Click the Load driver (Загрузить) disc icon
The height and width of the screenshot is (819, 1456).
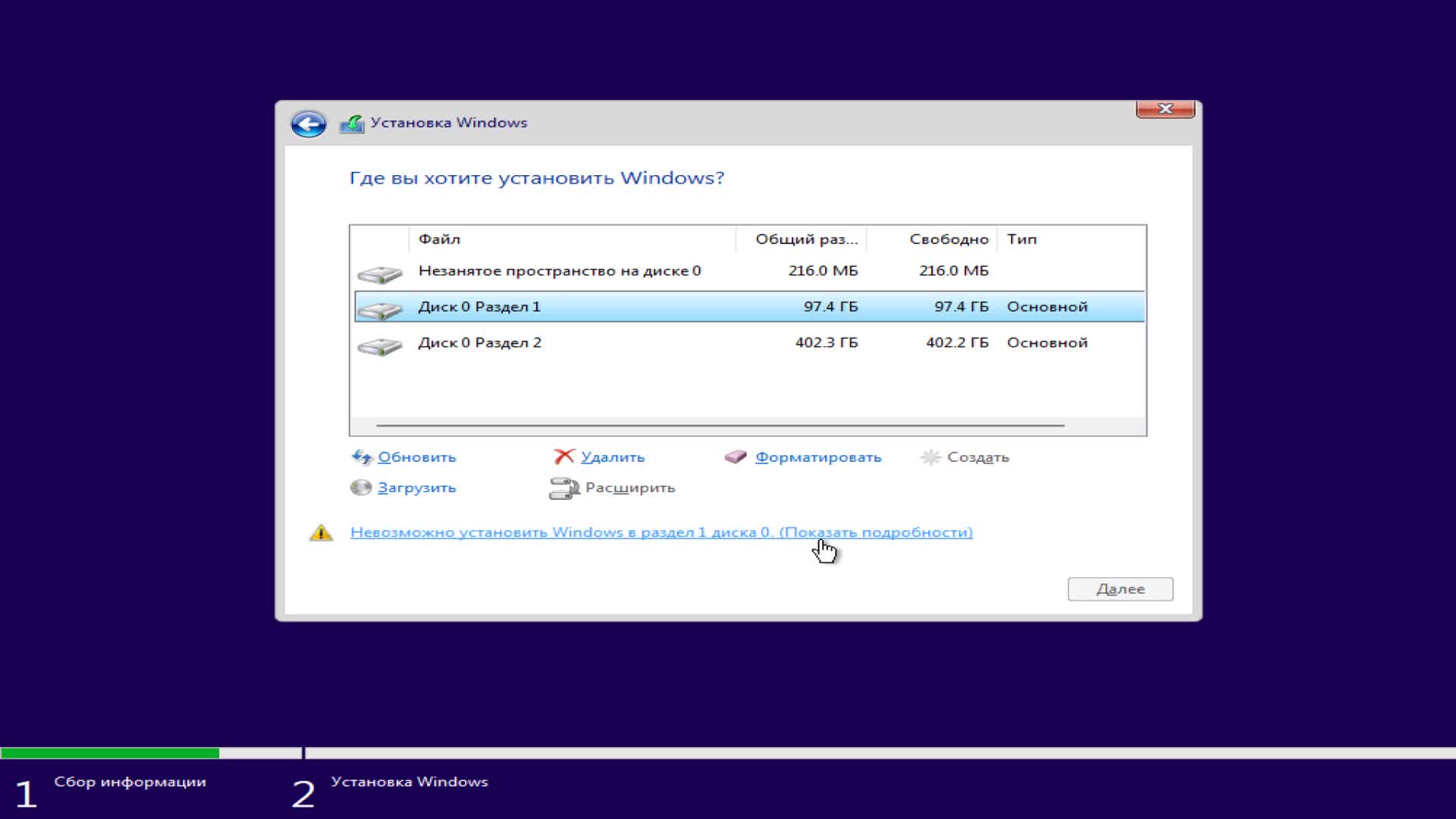coord(361,488)
